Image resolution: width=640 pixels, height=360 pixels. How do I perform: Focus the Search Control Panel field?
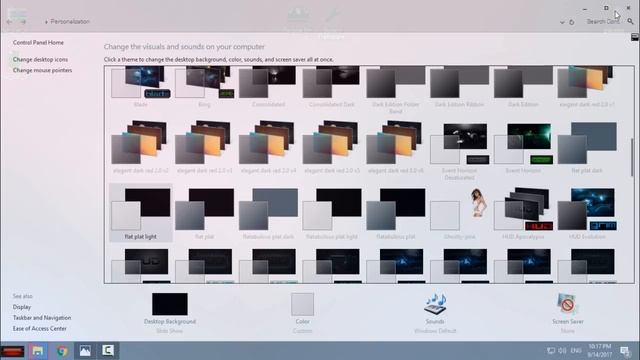pos(602,22)
